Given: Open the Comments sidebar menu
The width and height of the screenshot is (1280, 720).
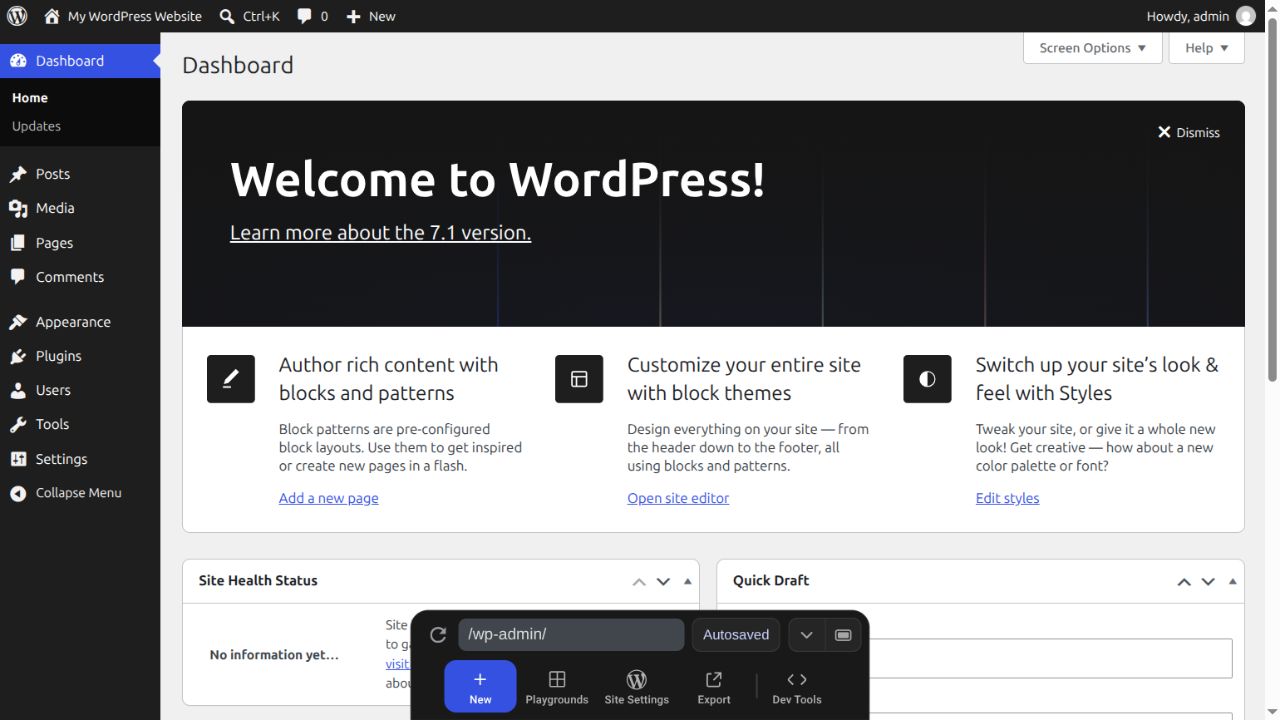Looking at the screenshot, I should [80, 277].
